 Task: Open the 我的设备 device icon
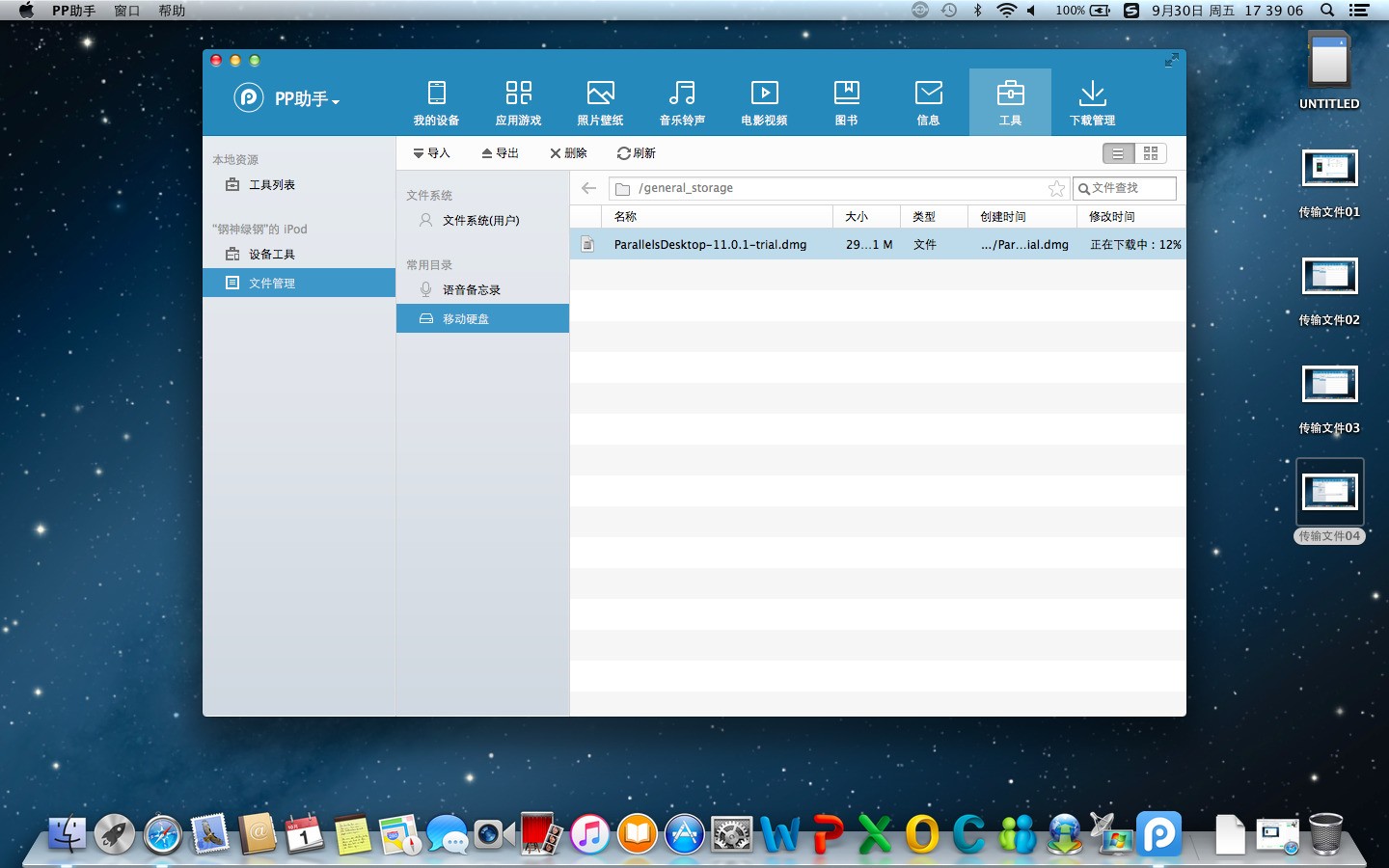[x=436, y=101]
